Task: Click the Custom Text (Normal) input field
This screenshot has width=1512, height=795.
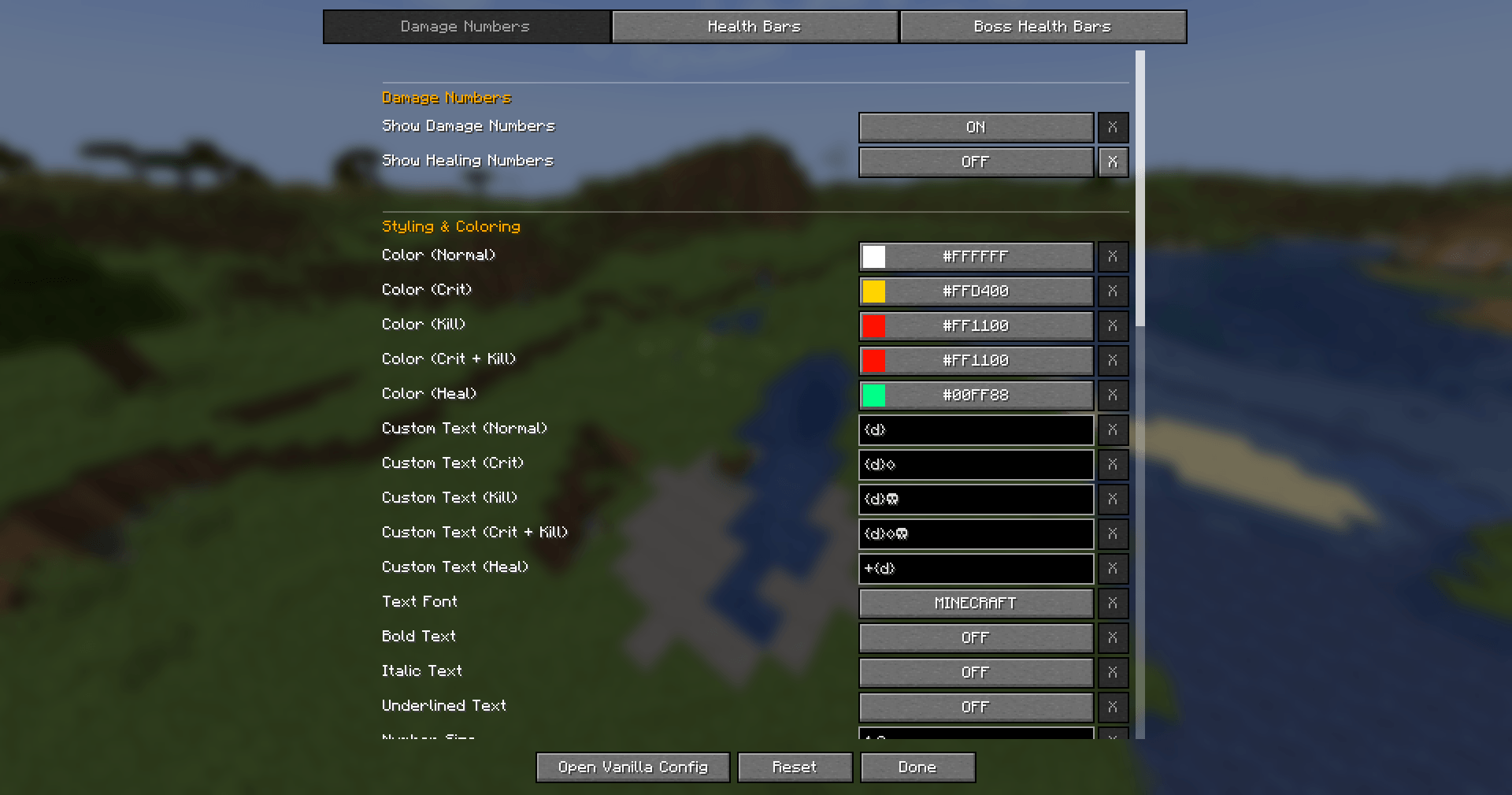Action: [x=976, y=429]
